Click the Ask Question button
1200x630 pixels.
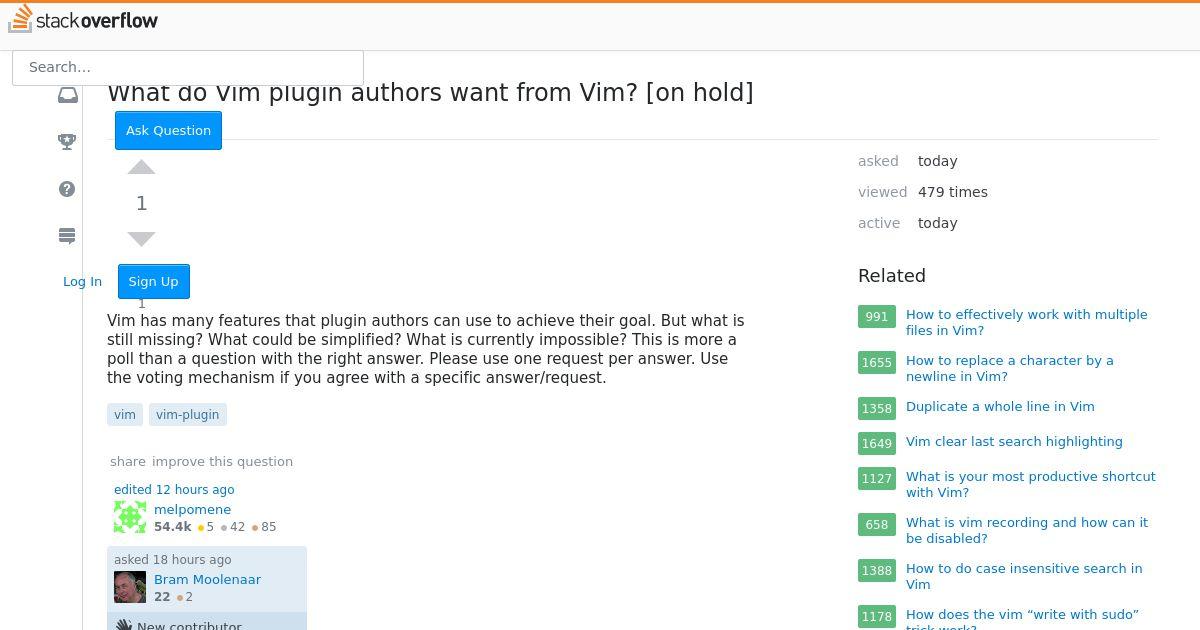tap(168, 130)
